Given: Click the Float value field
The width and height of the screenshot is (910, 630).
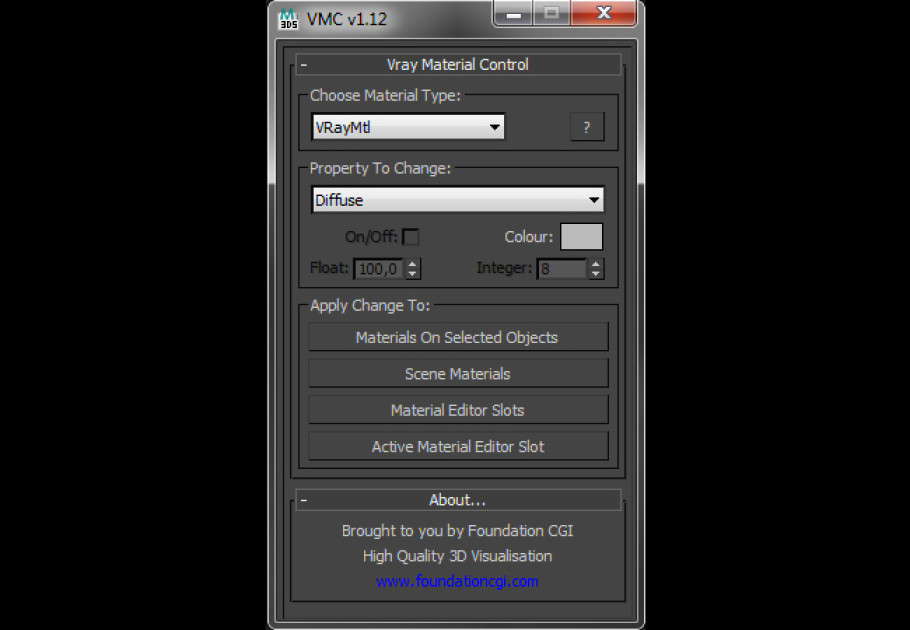Looking at the screenshot, I should click(378, 269).
